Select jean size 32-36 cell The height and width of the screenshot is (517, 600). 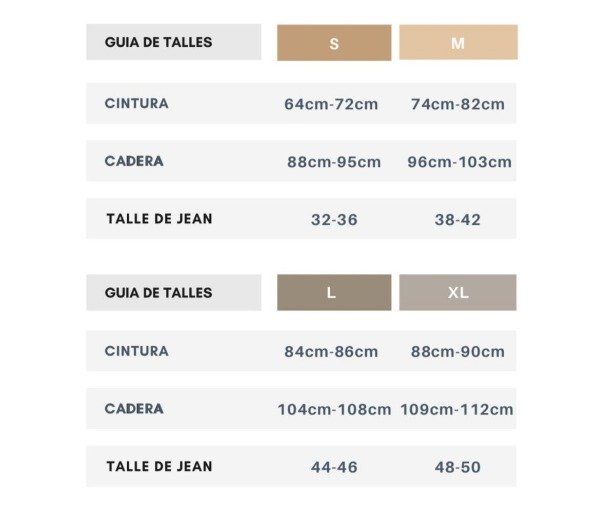tap(334, 220)
